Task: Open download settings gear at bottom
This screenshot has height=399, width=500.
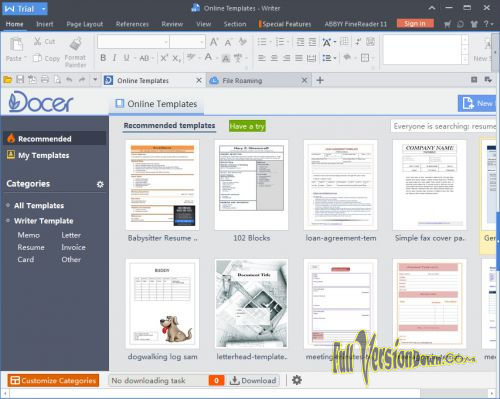Action: (297, 380)
